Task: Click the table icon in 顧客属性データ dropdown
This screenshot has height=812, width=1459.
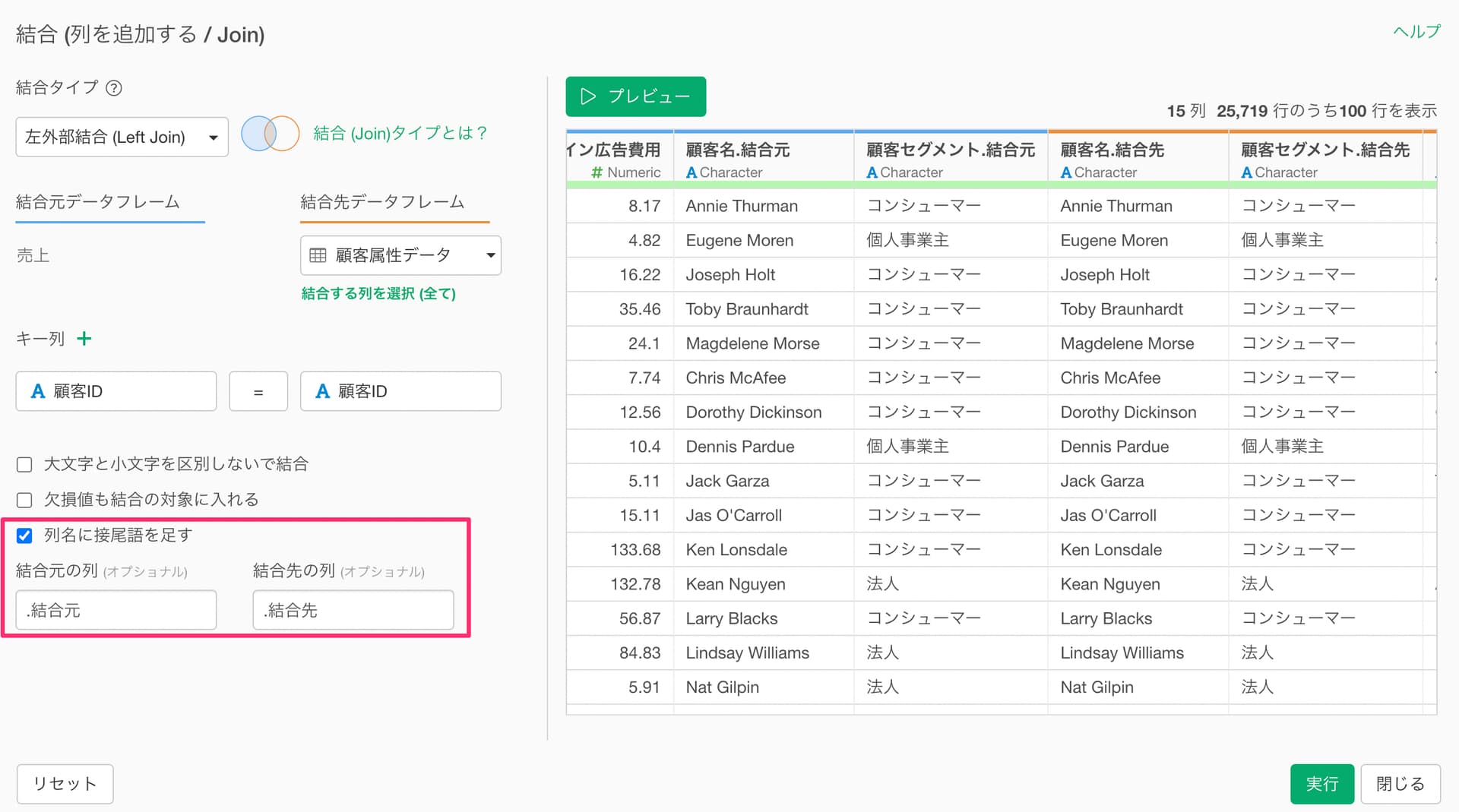Action: click(318, 255)
